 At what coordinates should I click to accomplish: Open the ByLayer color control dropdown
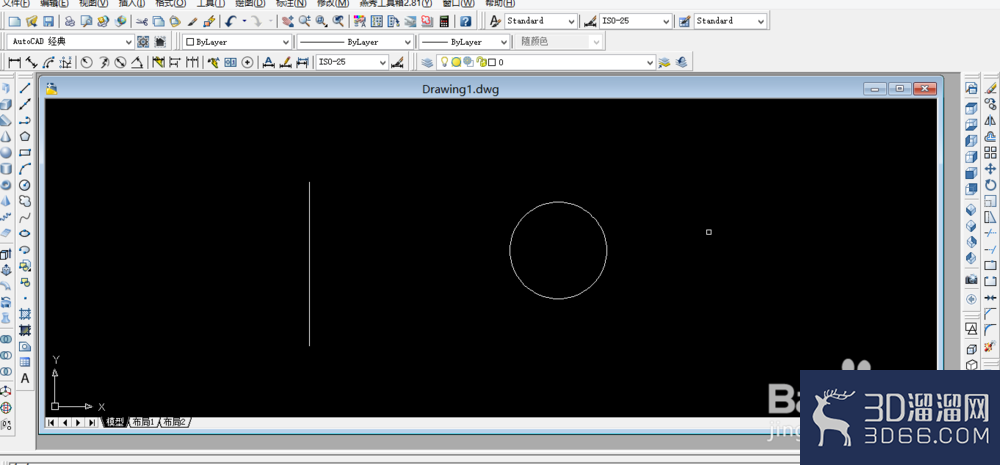(x=237, y=41)
